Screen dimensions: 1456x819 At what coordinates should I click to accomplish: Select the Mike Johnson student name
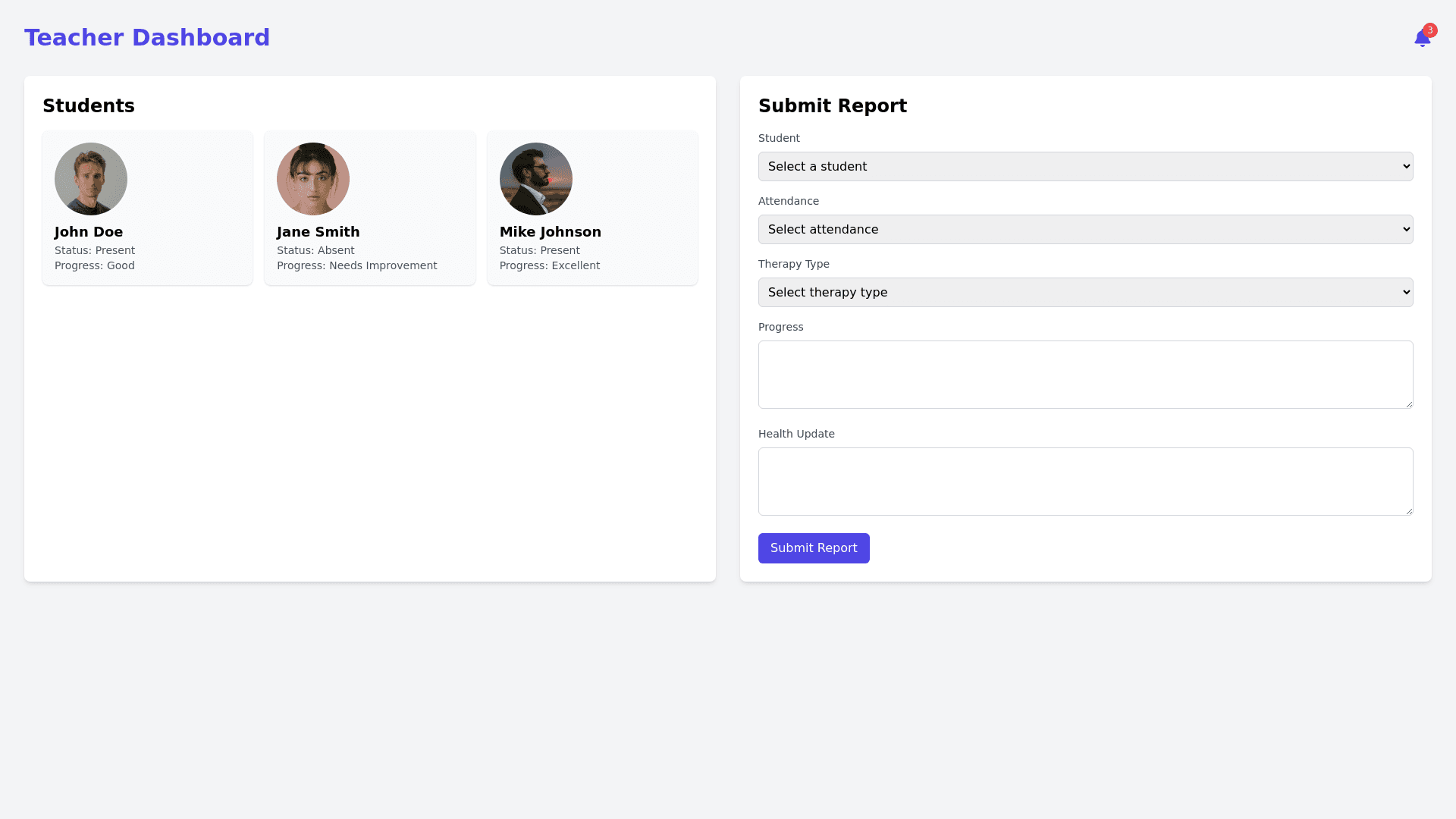tap(551, 232)
